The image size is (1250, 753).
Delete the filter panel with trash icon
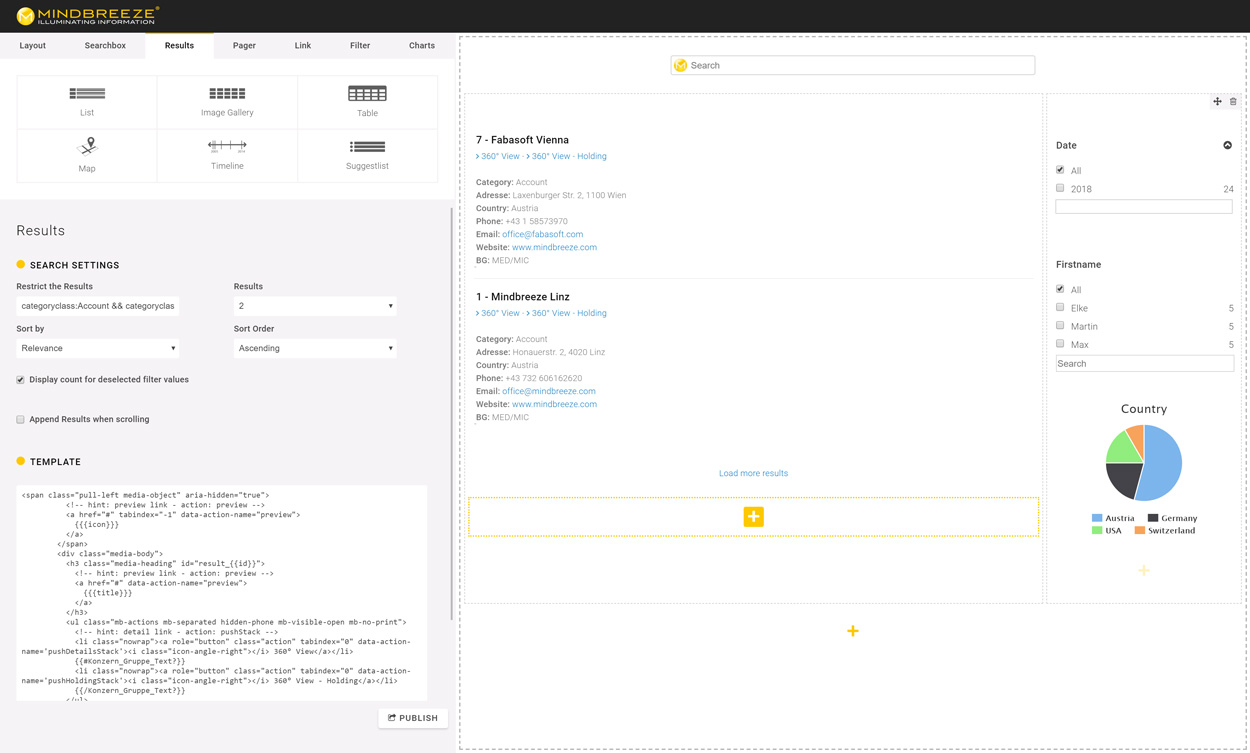[x=1233, y=102]
